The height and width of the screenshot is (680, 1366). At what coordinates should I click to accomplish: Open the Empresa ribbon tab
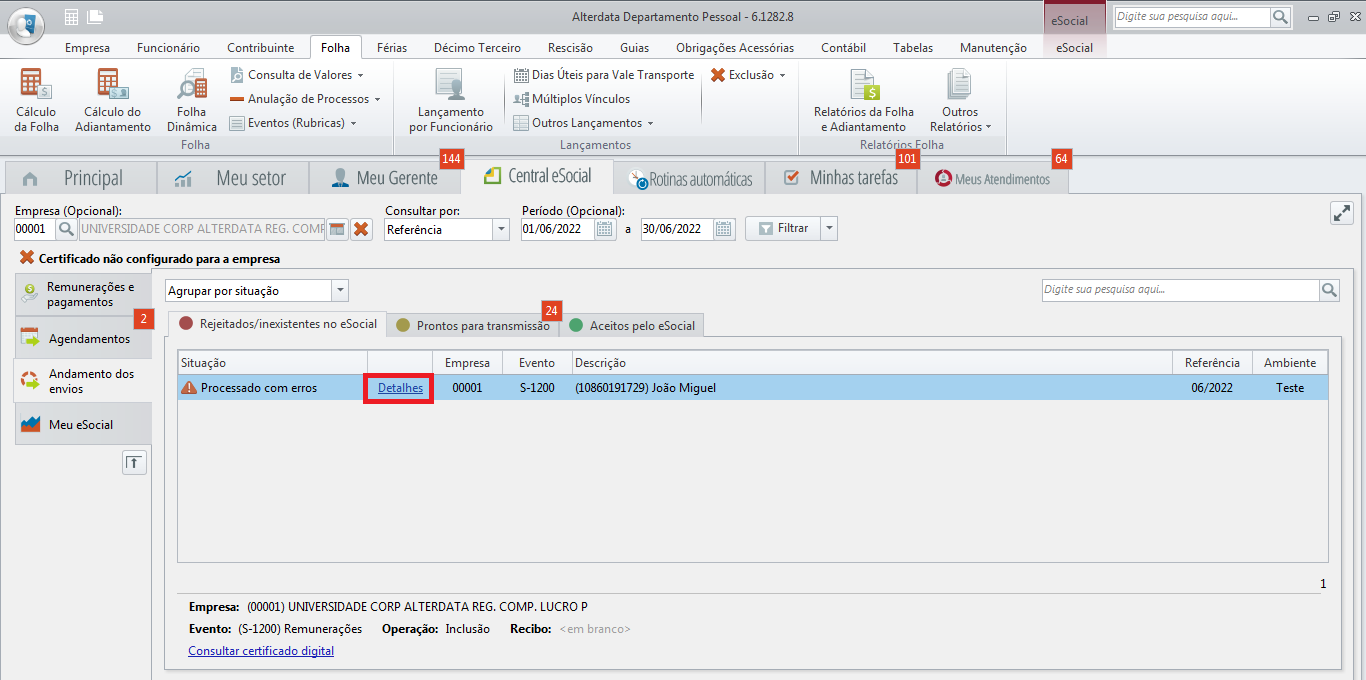pos(87,48)
